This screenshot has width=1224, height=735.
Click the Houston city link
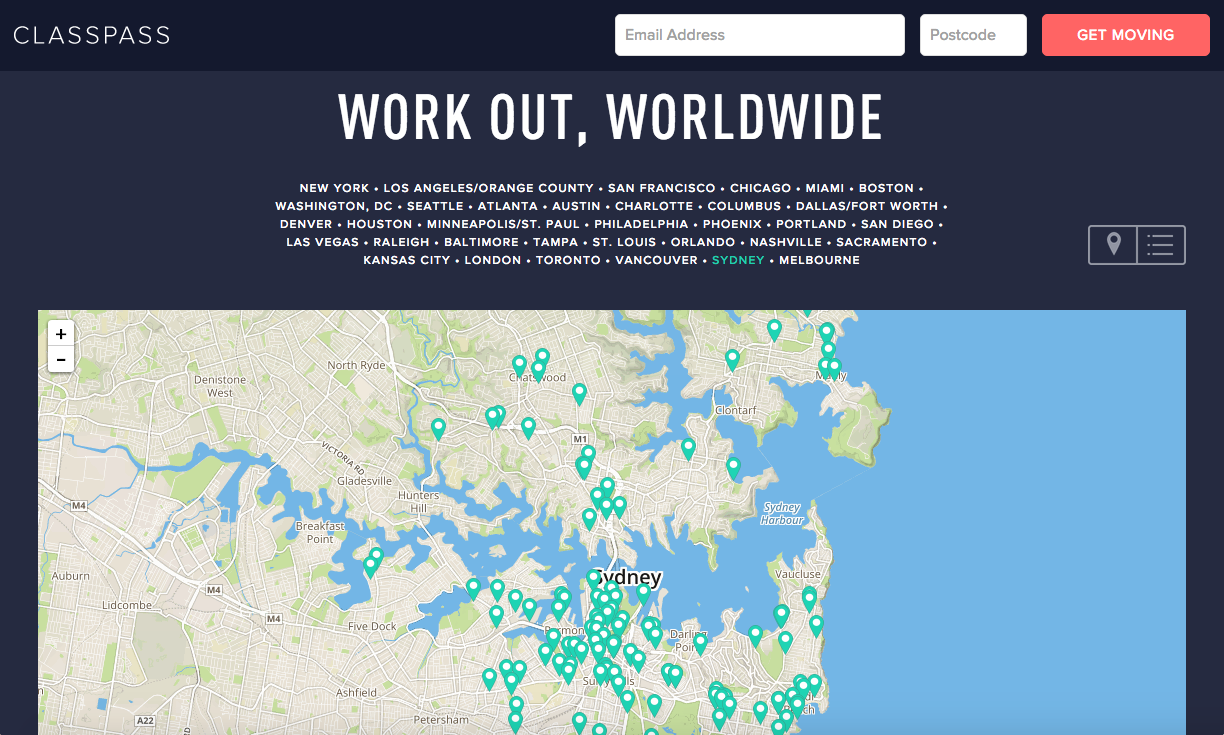click(380, 224)
